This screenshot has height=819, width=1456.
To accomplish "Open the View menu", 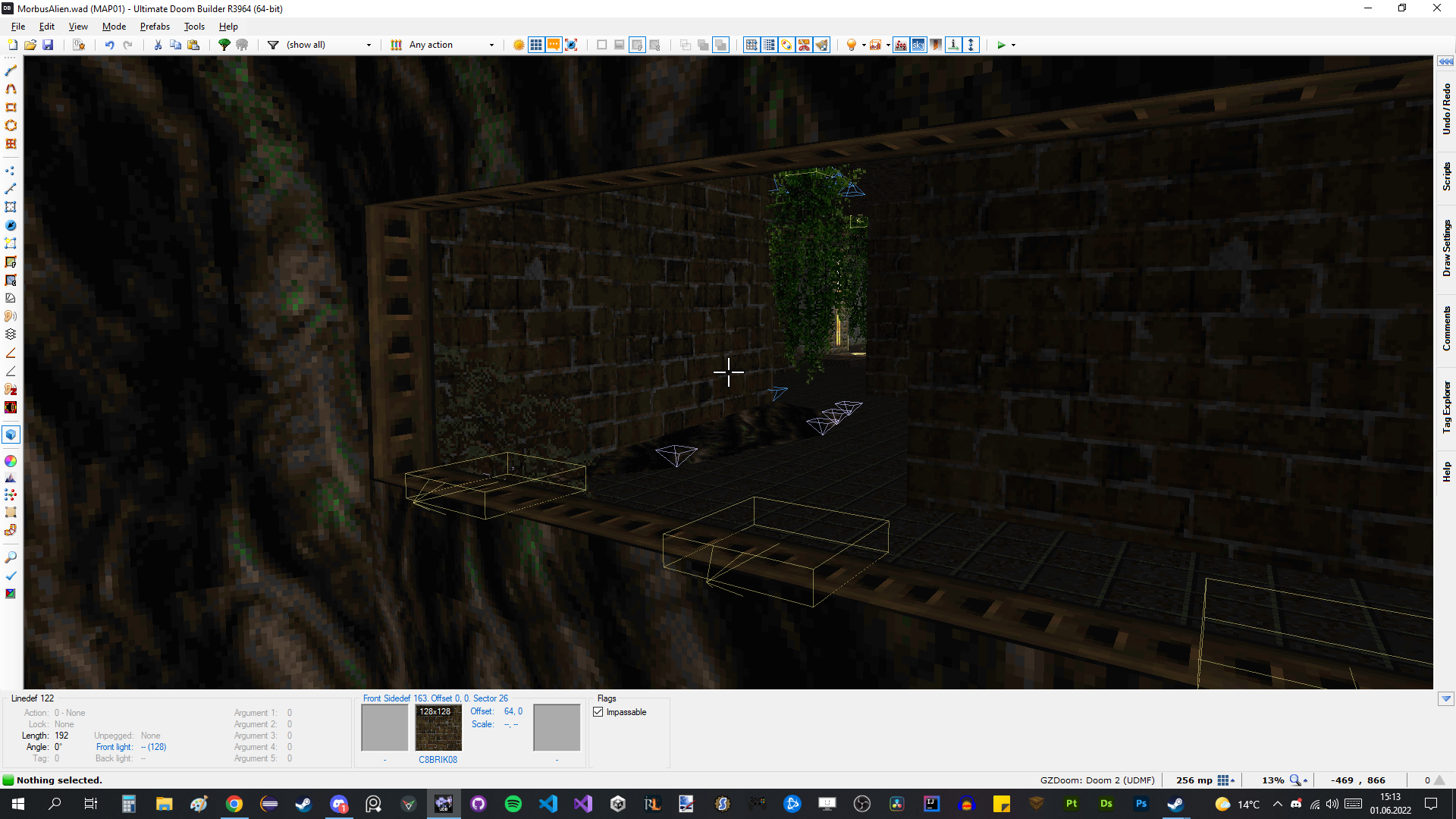I will 78,27.
